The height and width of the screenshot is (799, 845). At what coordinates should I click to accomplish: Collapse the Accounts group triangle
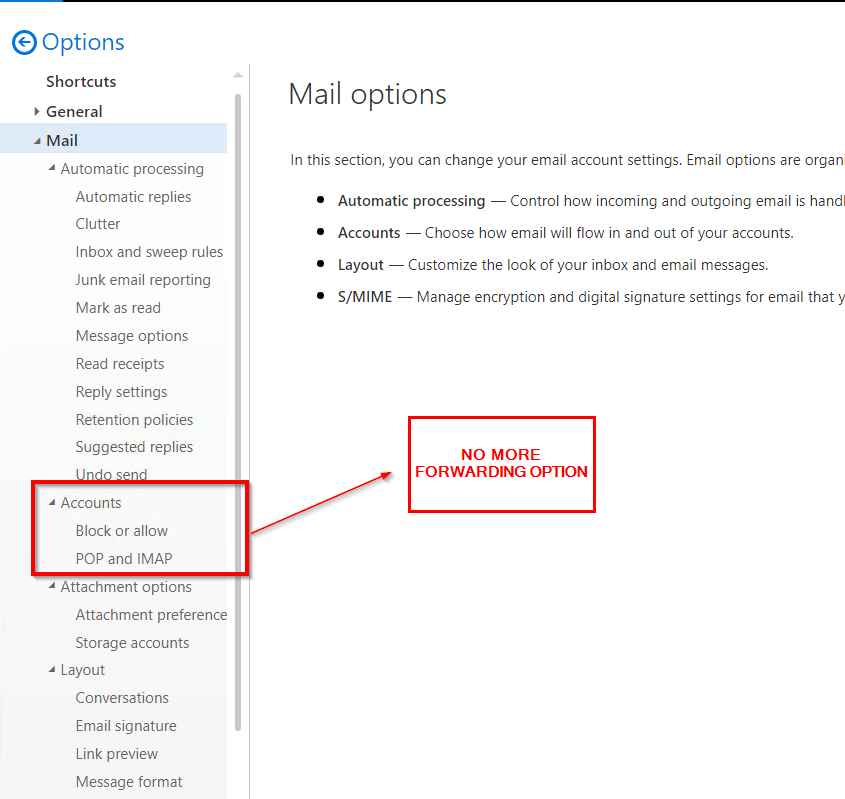click(52, 503)
